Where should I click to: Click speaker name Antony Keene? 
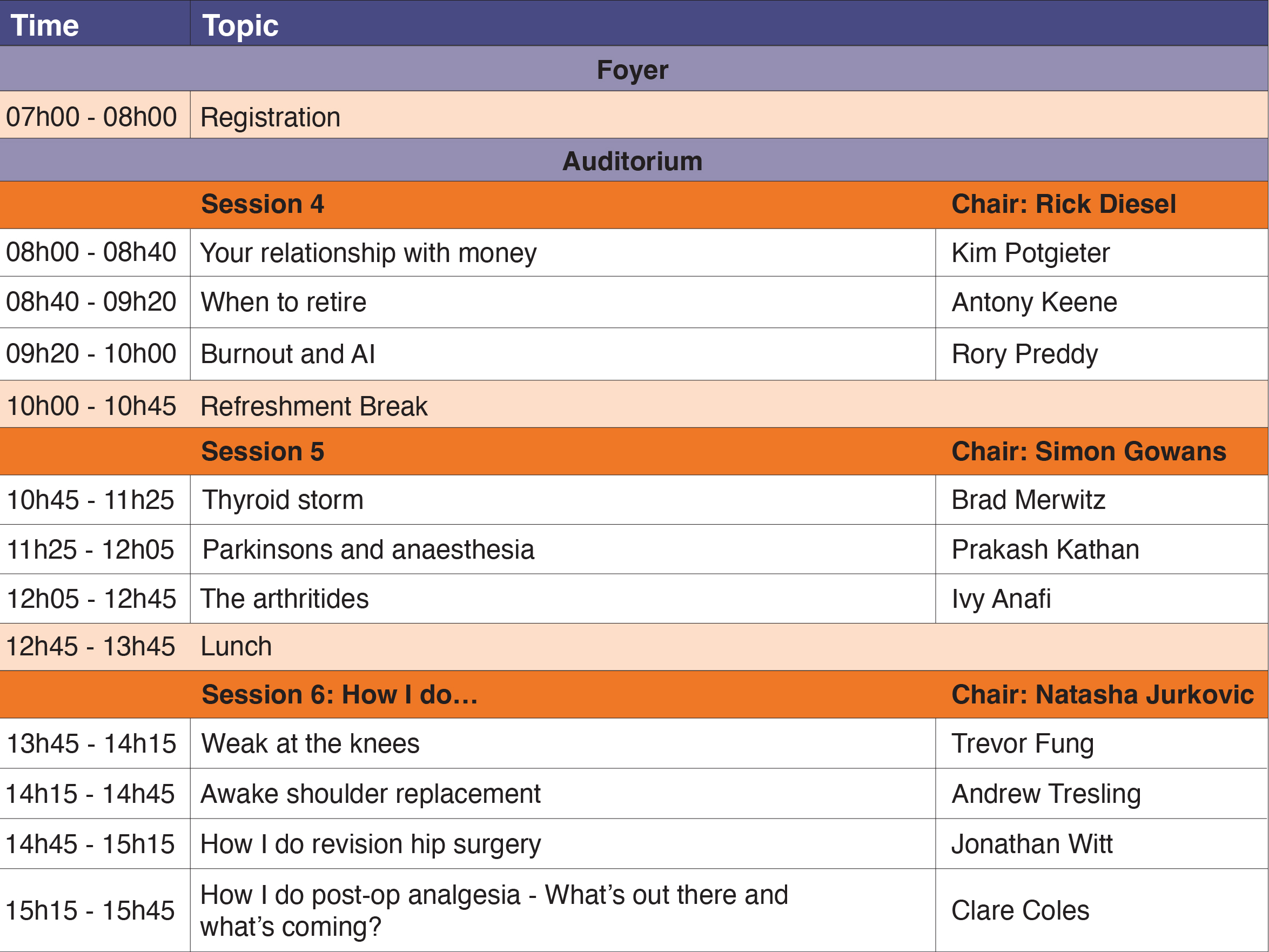point(1034,303)
